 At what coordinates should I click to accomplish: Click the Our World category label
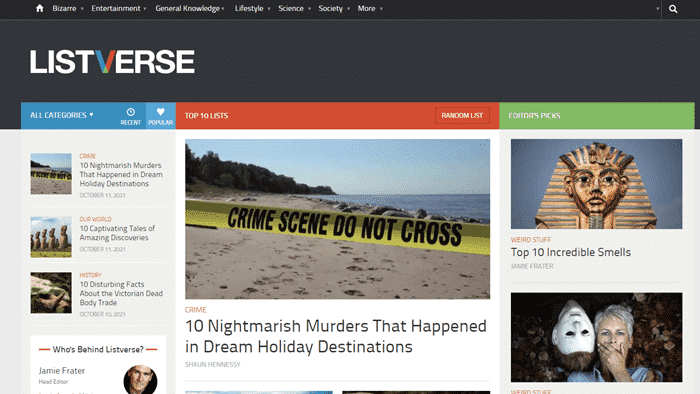(x=96, y=219)
